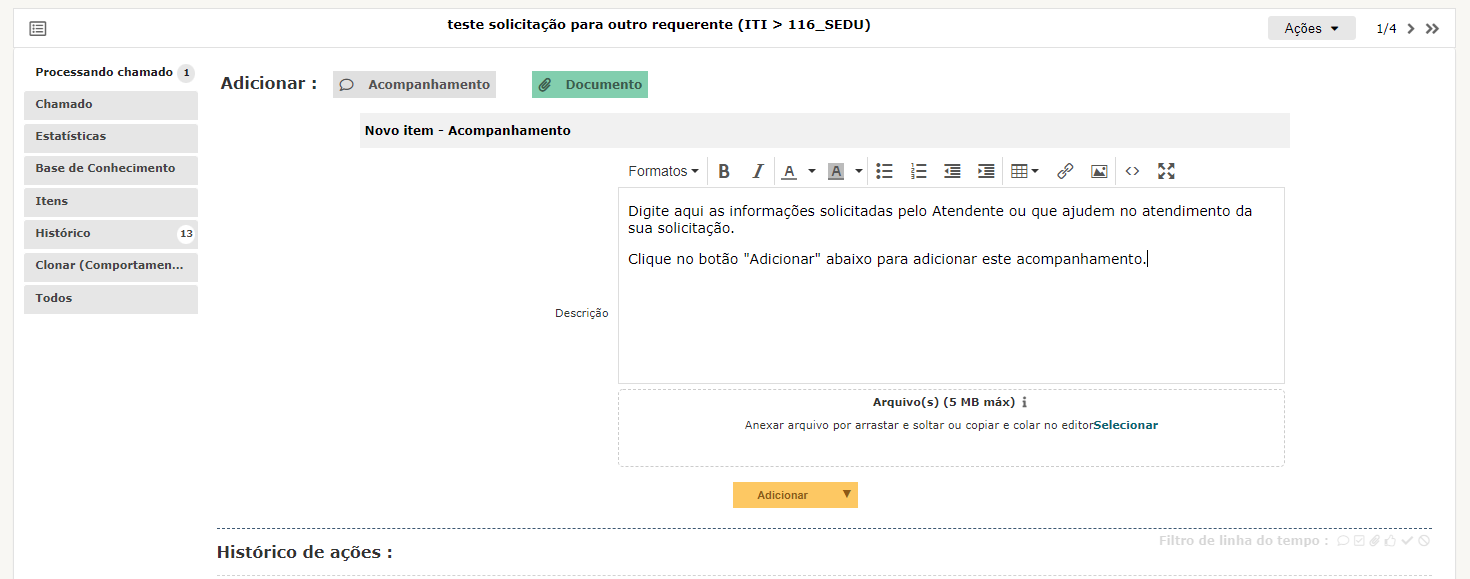
Task: Filter timeline by follow-up comments
Action: point(1343,541)
